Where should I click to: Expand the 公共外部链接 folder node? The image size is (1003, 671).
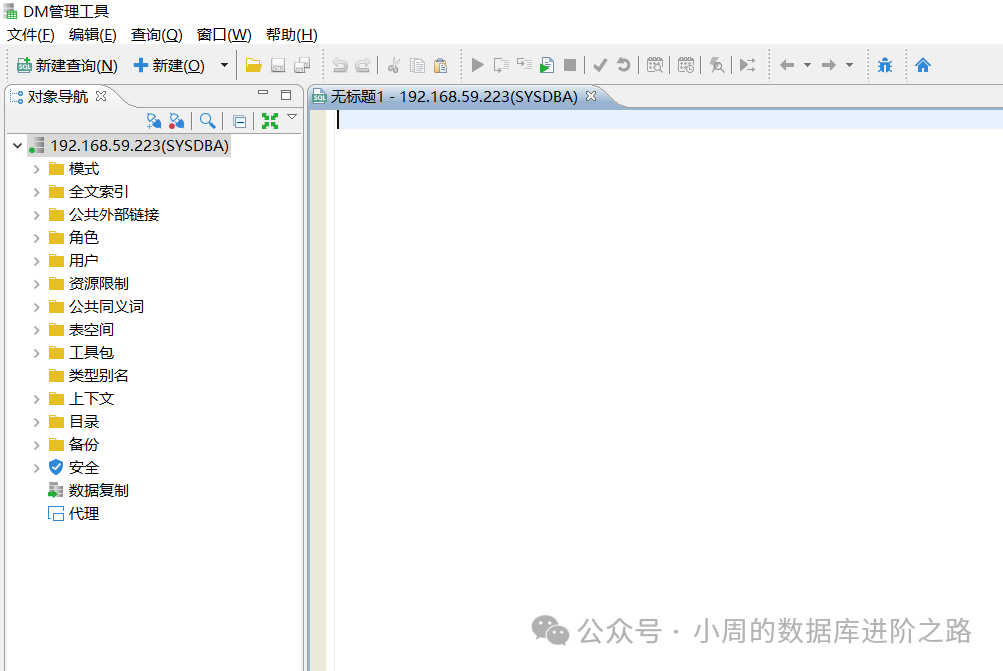coord(36,216)
